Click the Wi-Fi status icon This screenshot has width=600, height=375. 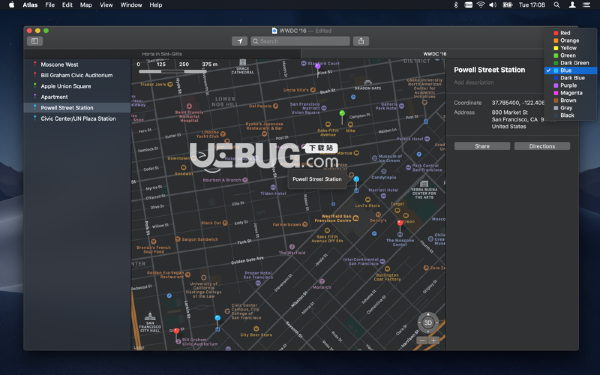(481, 5)
